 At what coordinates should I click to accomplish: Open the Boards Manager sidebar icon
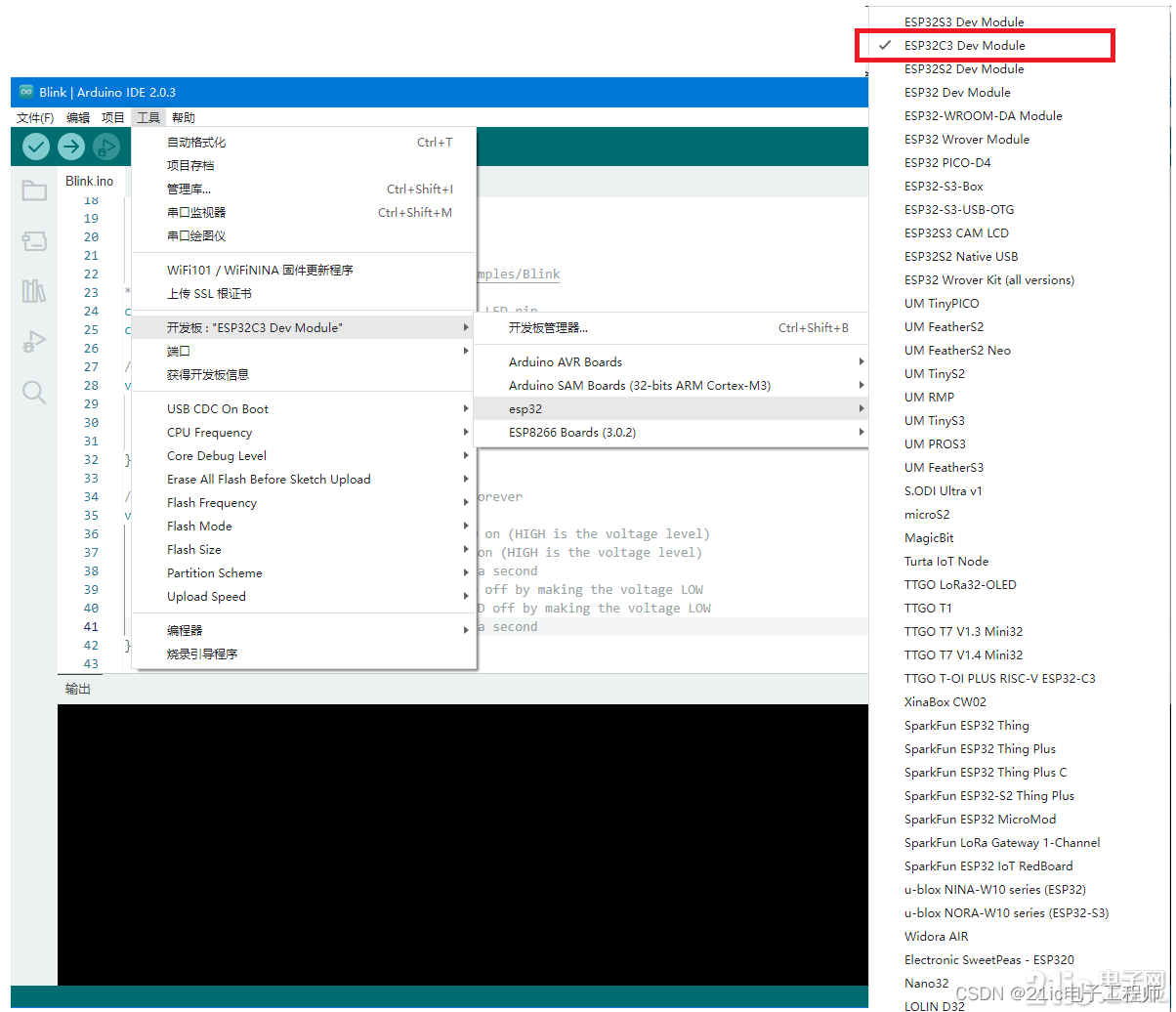point(33,241)
